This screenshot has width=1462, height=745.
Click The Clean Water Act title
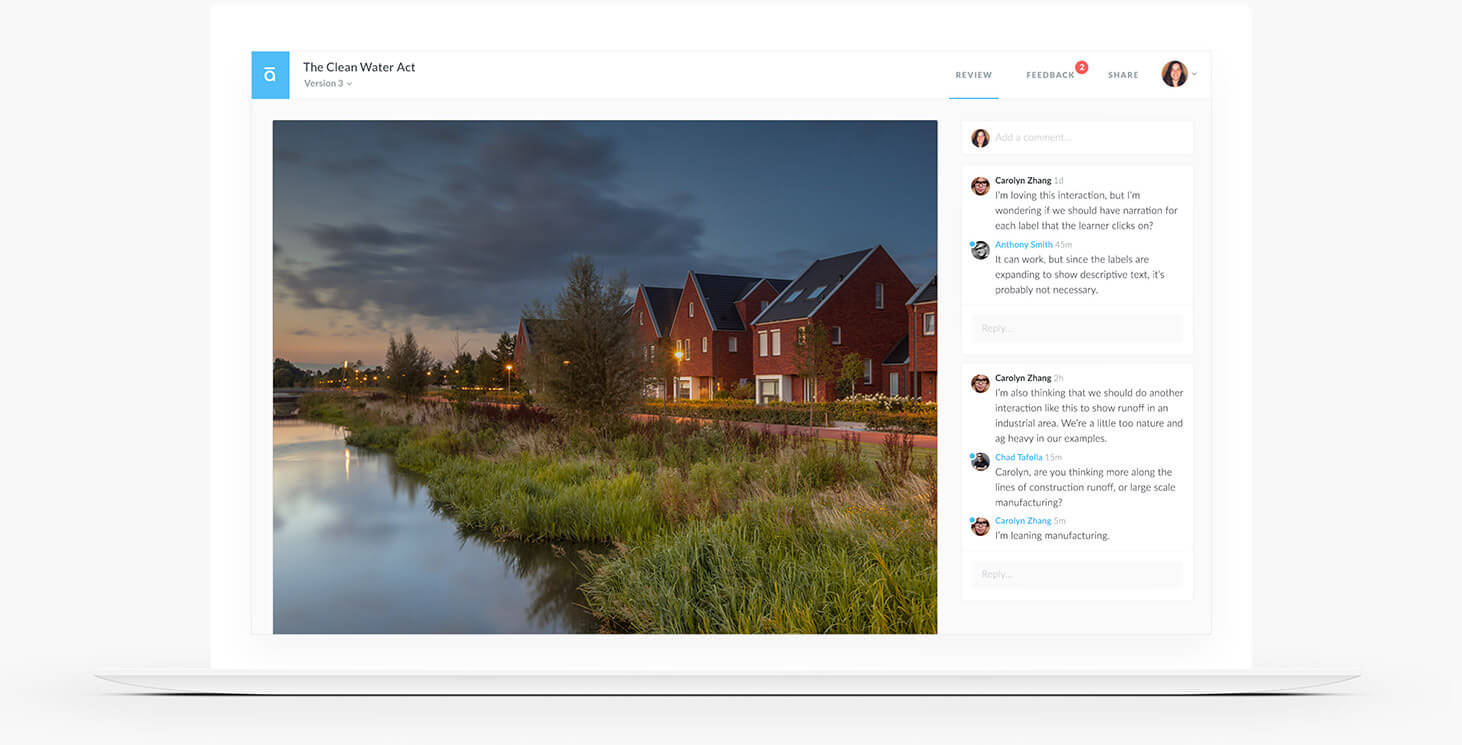tap(359, 67)
